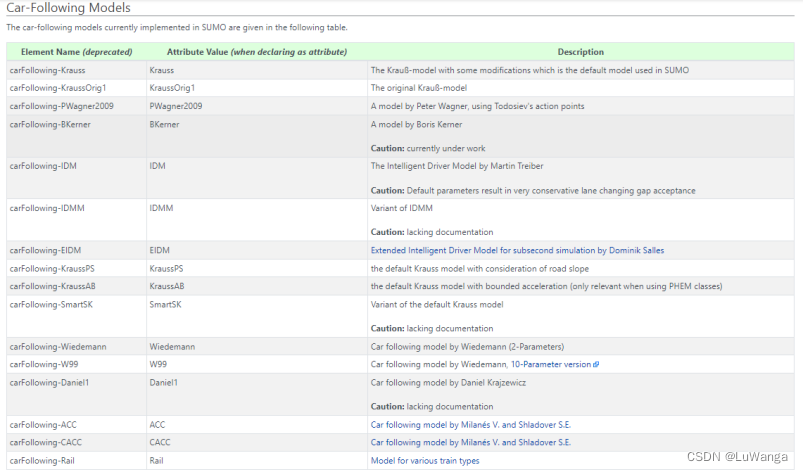
Task: Open the ACC row's Milanés and Shladover link
Action: 470,424
